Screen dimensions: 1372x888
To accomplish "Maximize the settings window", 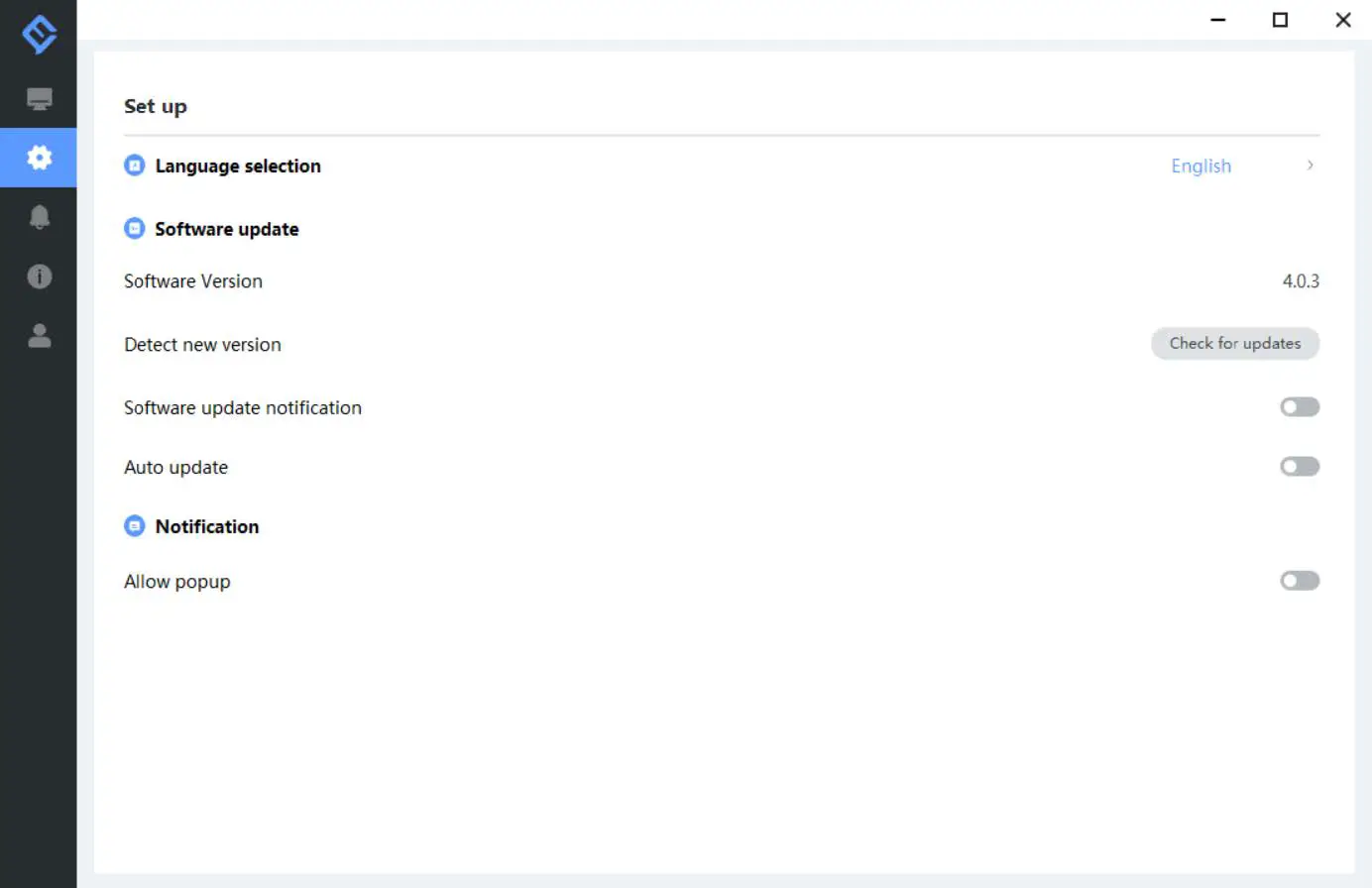I will click(1281, 20).
